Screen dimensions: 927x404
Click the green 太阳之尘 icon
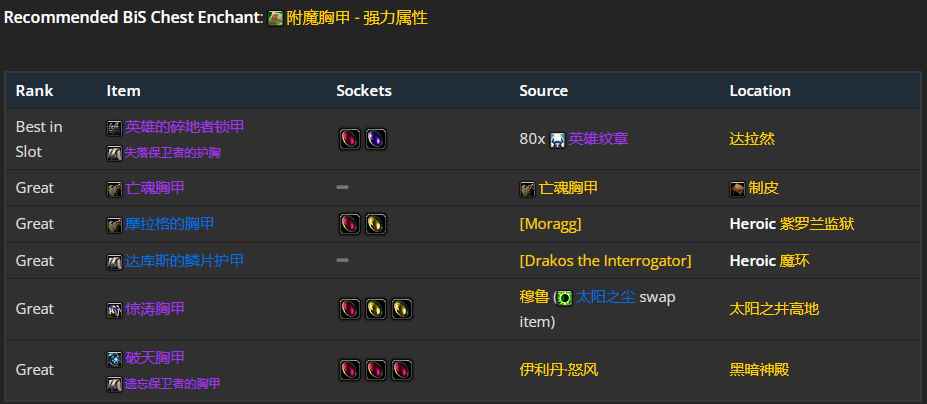[x=565, y=297]
